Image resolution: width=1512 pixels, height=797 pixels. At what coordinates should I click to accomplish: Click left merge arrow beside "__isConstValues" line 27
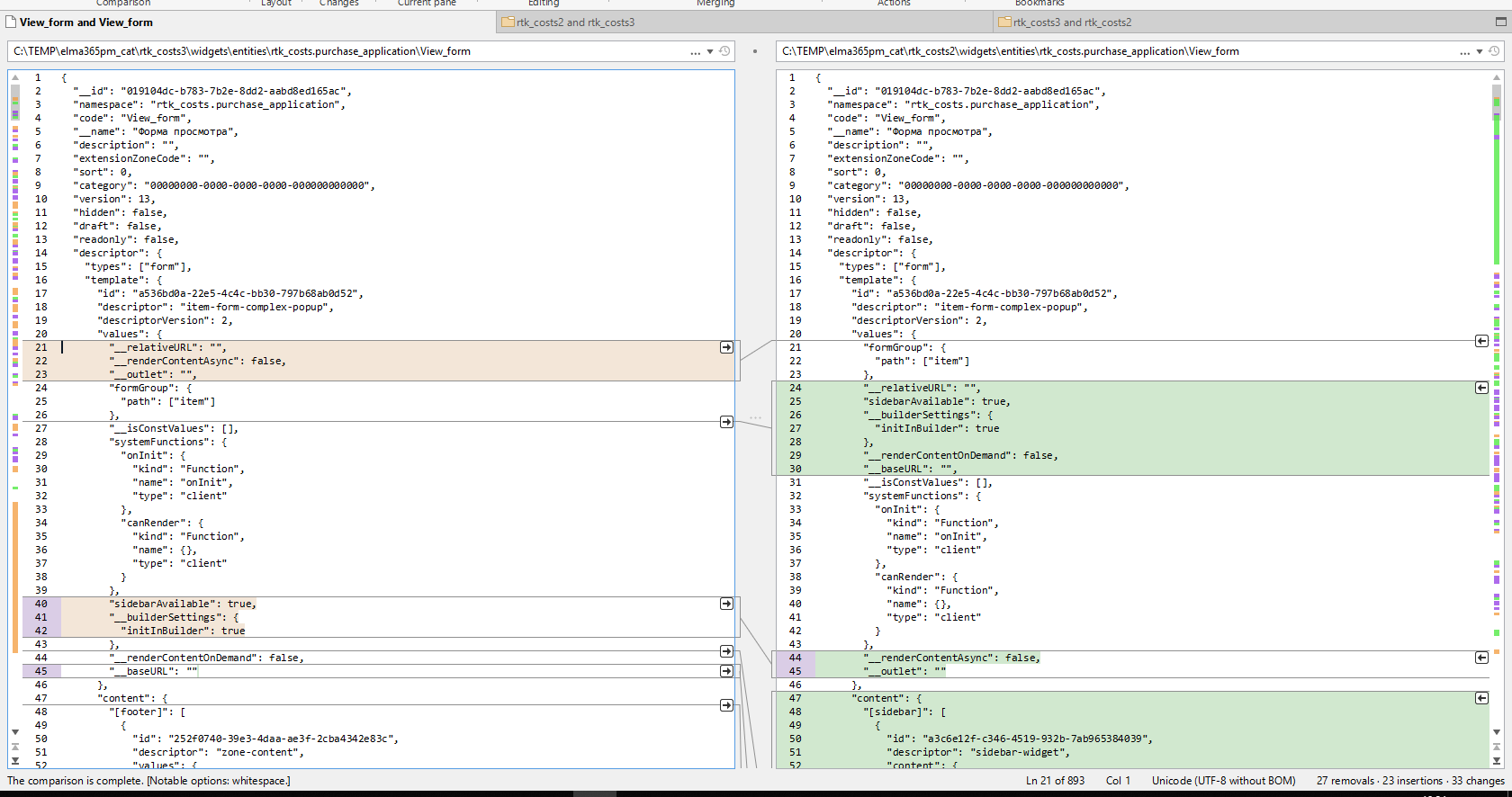pos(726,422)
